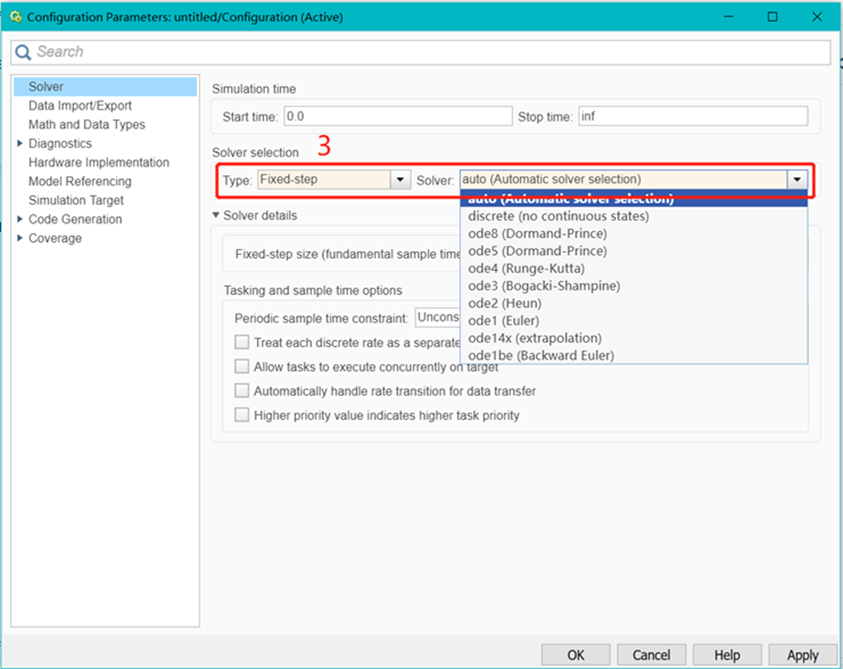Viewport: 843px width, 669px height.
Task: Select Solver in the category list
Action: pos(105,87)
